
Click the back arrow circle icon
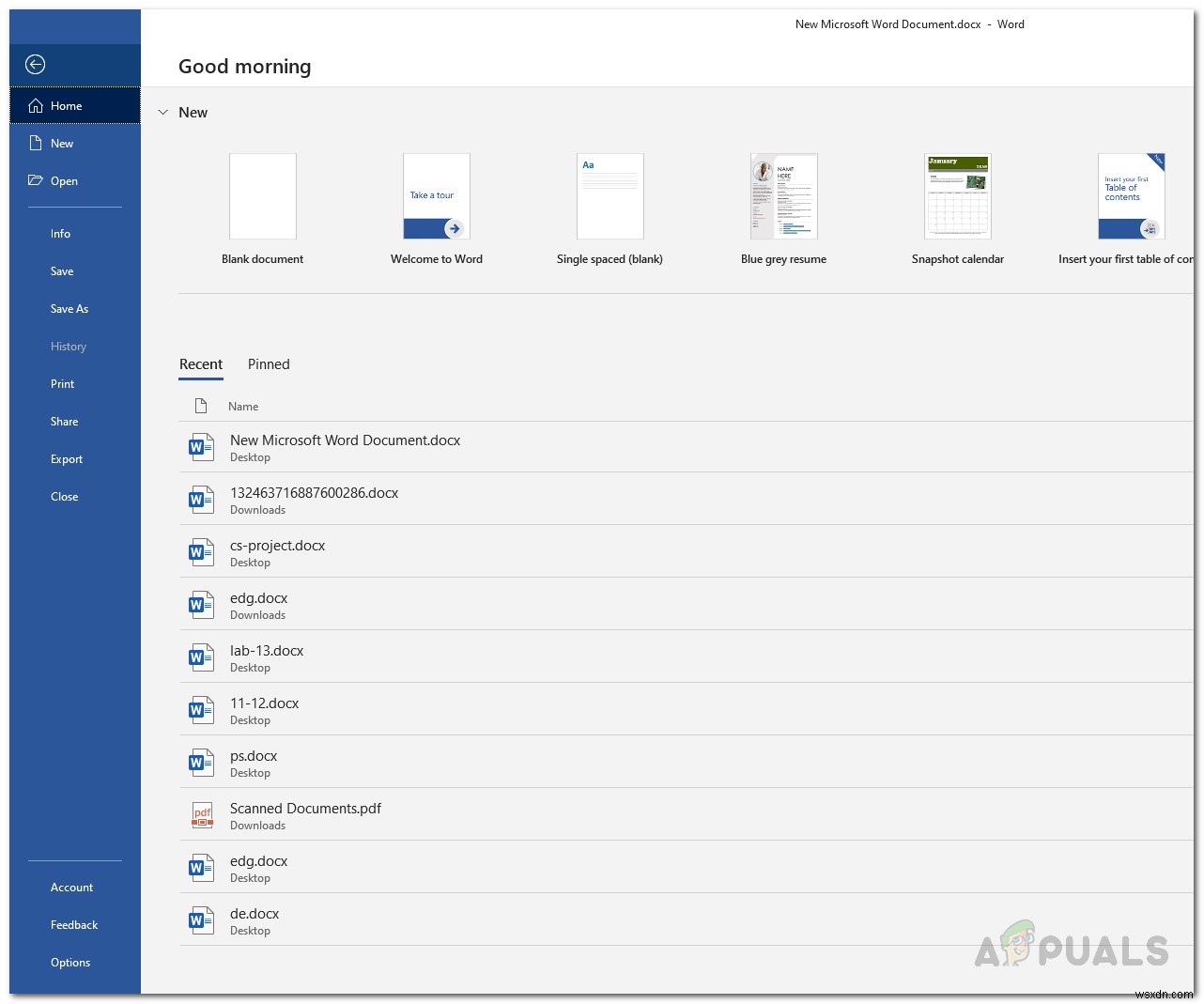click(x=35, y=64)
